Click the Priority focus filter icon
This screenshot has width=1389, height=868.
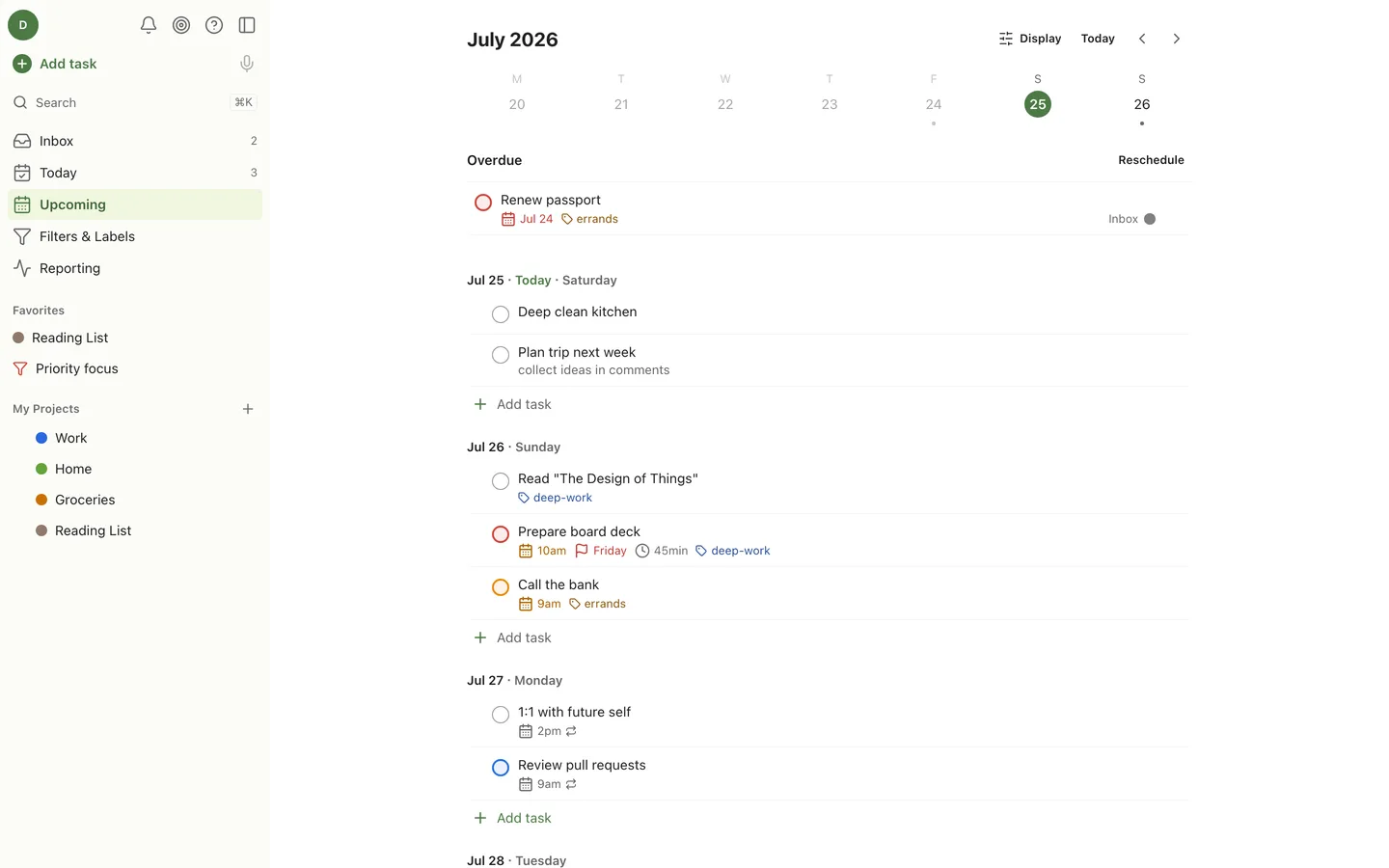click(20, 368)
